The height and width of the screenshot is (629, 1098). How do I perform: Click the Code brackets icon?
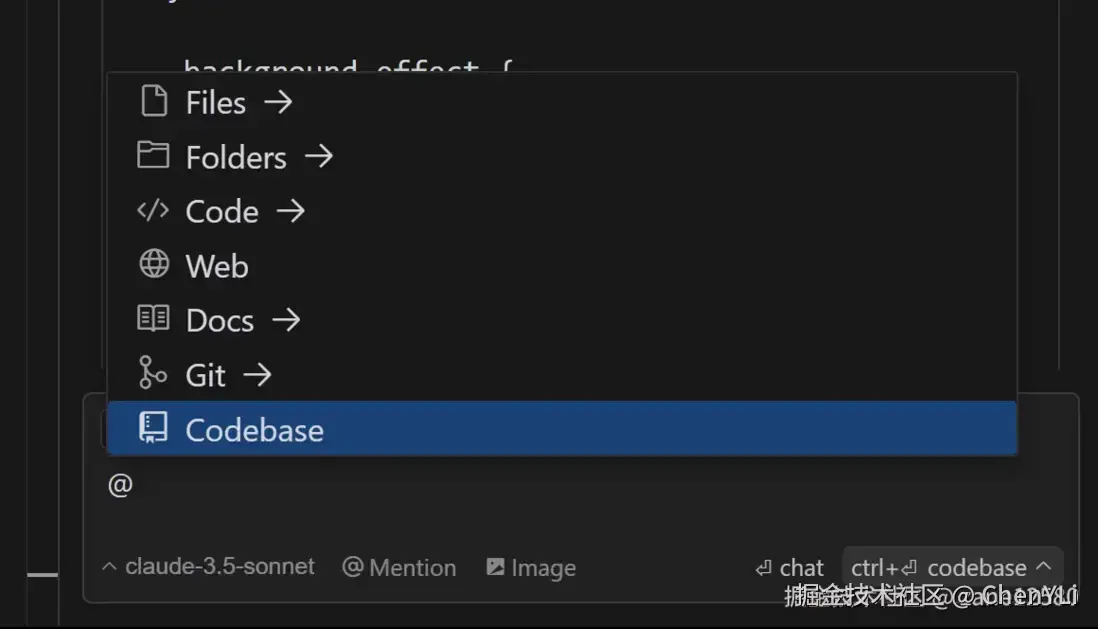(x=153, y=210)
